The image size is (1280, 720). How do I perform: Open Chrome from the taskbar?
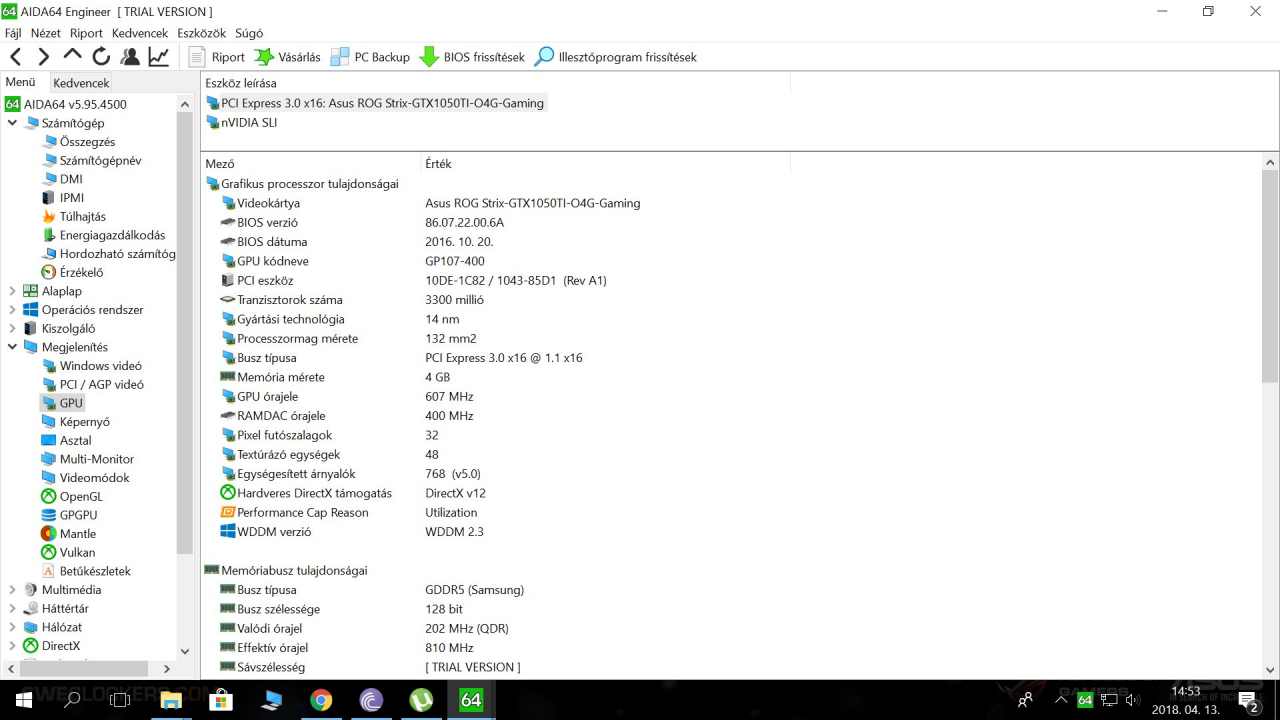pos(321,700)
